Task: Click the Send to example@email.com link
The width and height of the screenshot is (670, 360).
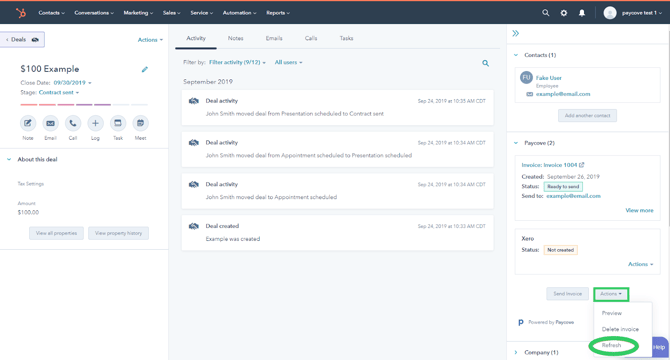Action: point(573,196)
